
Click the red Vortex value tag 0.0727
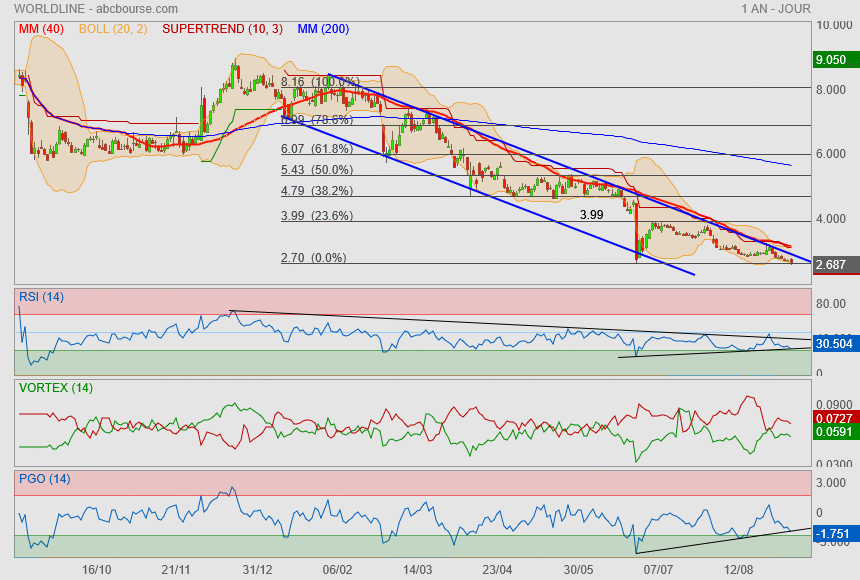834,416
